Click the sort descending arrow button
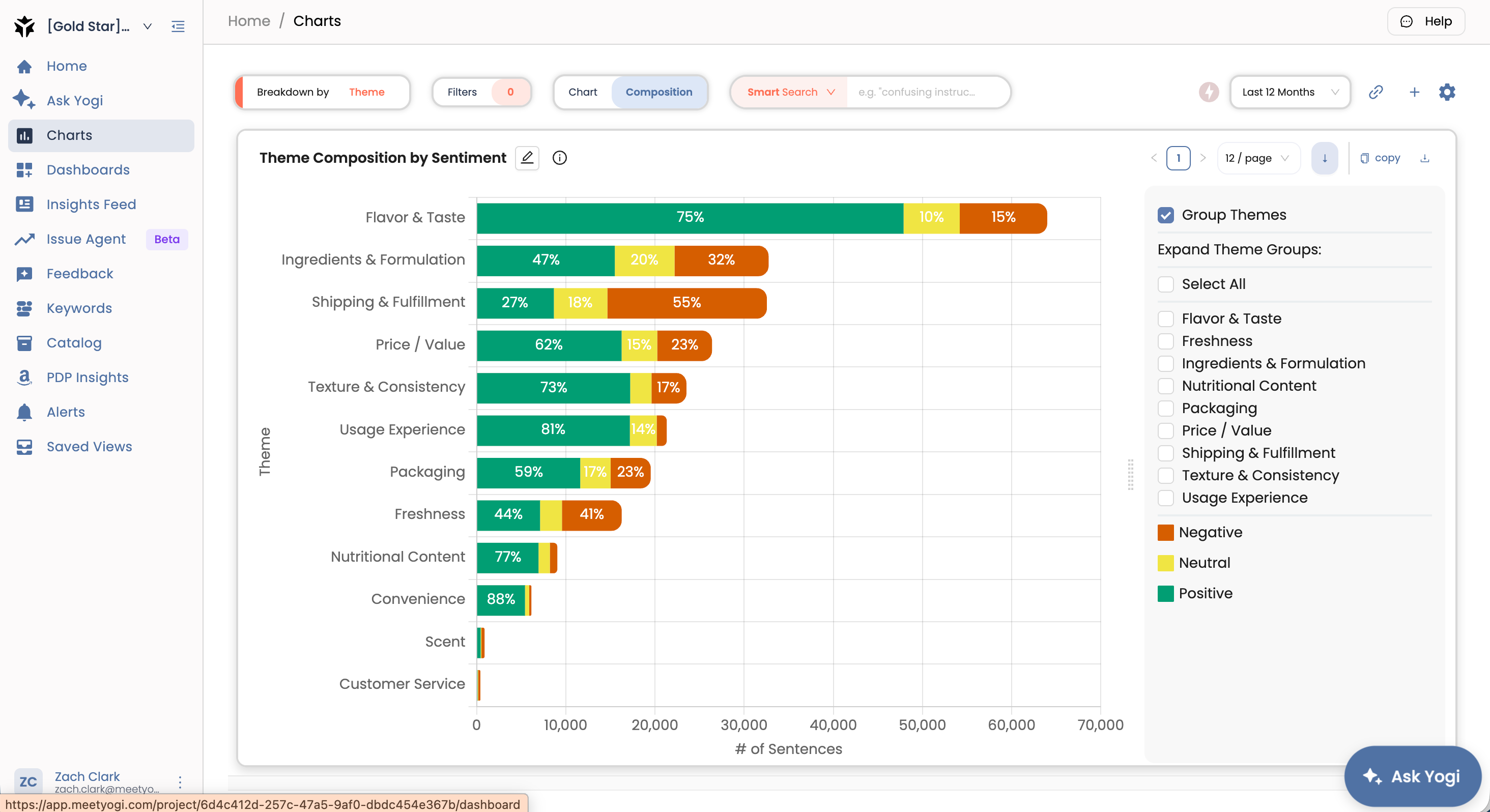Viewport: 1490px width, 812px height. pyautogui.click(x=1324, y=158)
